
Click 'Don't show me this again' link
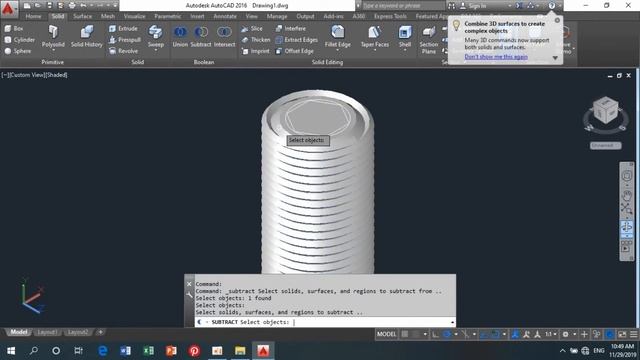click(x=496, y=57)
